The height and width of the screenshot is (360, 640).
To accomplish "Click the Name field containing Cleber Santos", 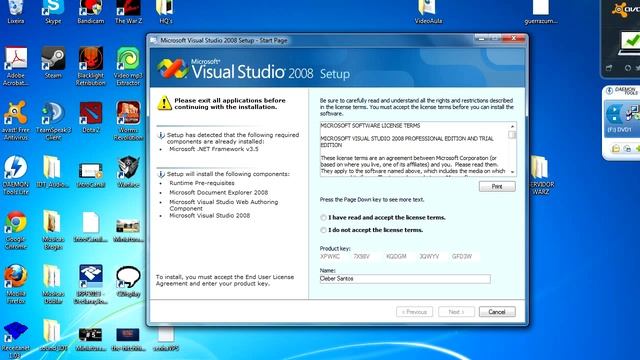I will click(x=405, y=279).
